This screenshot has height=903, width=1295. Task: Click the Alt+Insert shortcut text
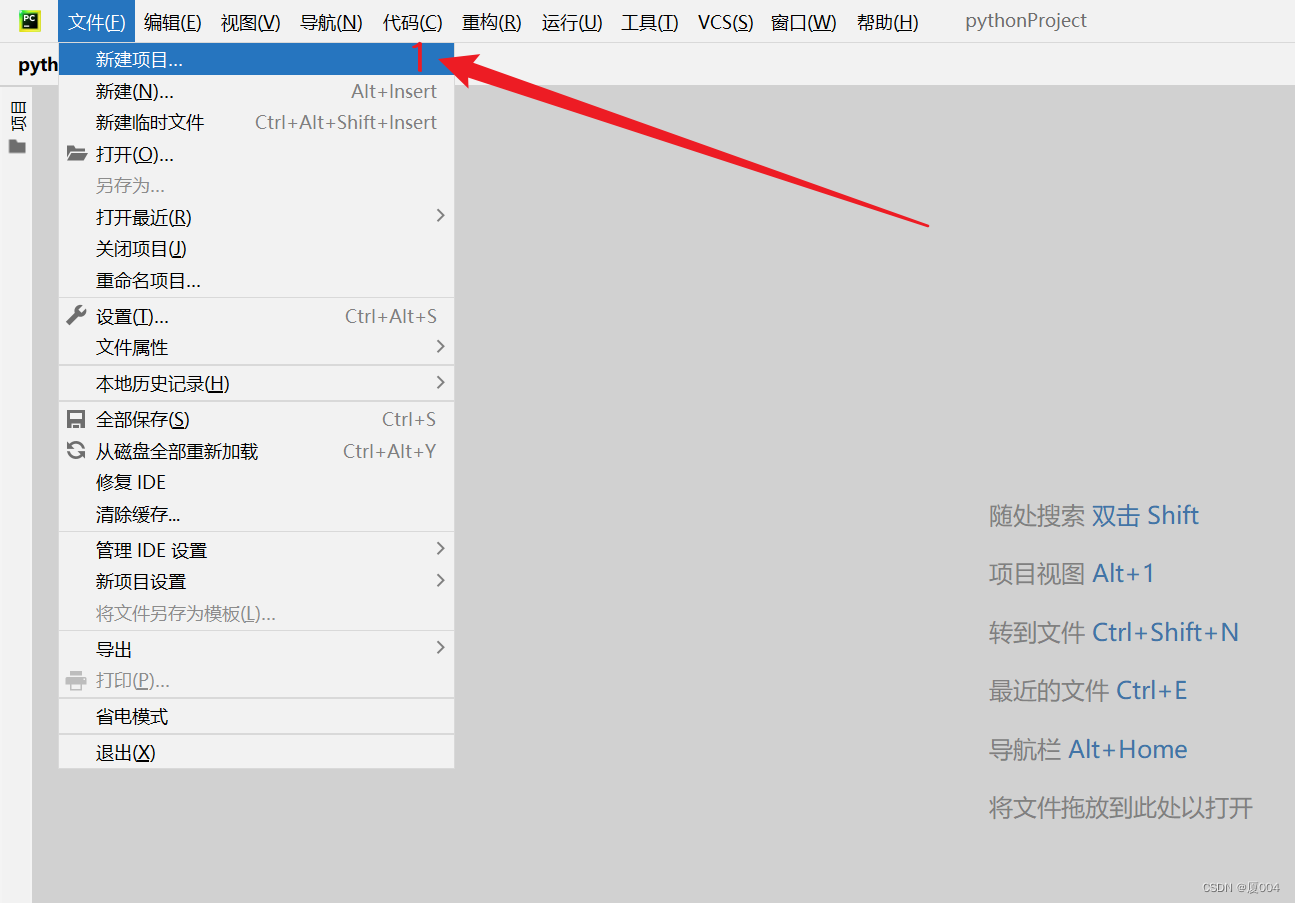pyautogui.click(x=394, y=91)
